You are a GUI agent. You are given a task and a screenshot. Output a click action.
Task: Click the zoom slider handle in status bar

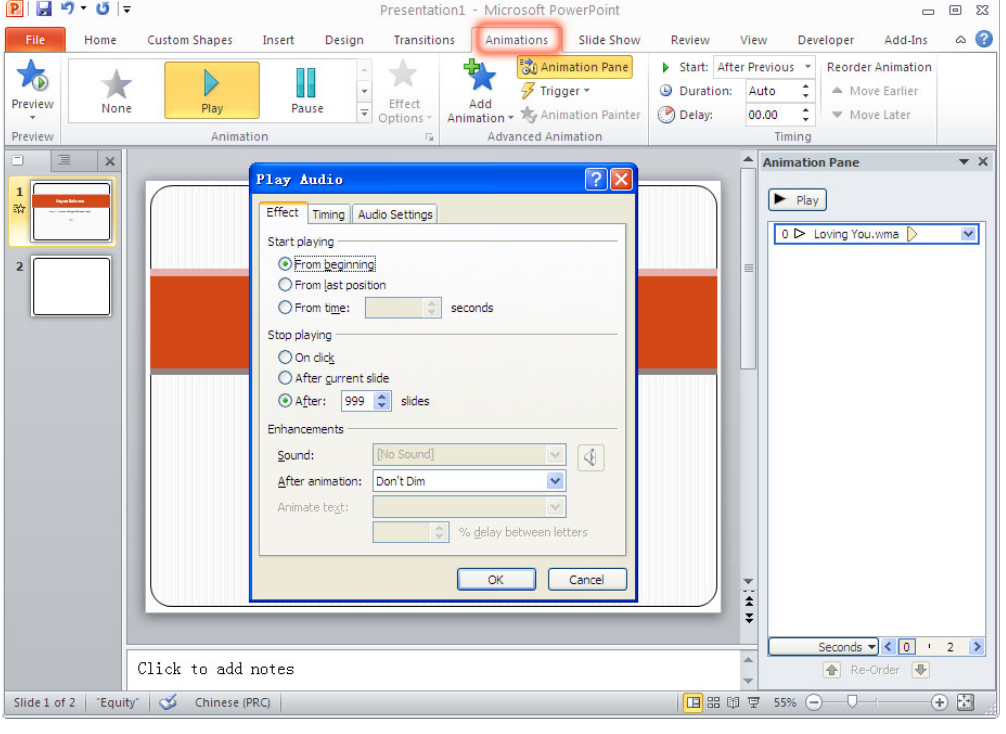(852, 703)
